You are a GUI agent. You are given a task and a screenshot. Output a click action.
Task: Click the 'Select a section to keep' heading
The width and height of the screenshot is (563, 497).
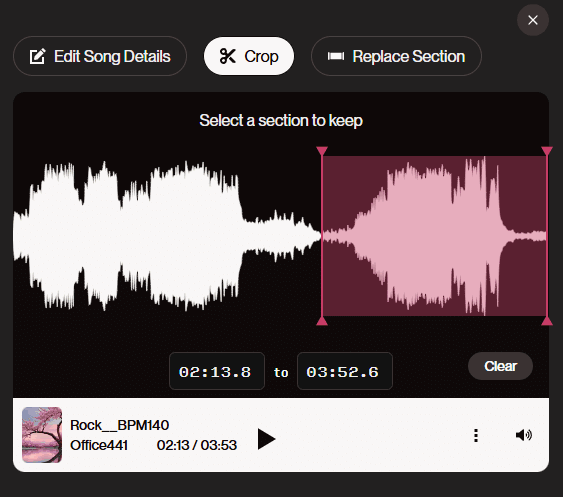(x=281, y=121)
